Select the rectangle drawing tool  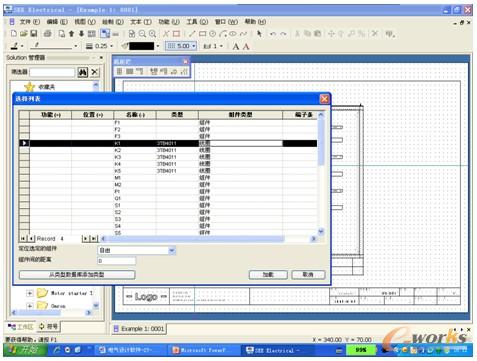(x=202, y=34)
